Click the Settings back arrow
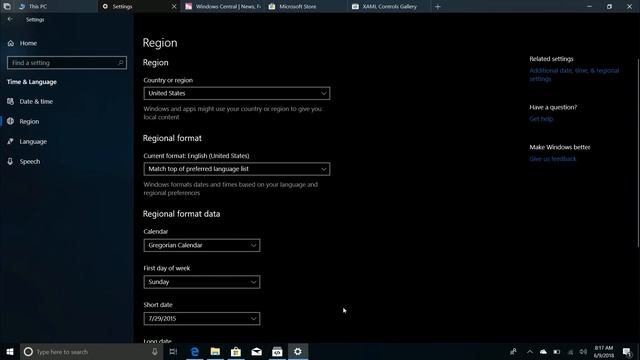 10,19
